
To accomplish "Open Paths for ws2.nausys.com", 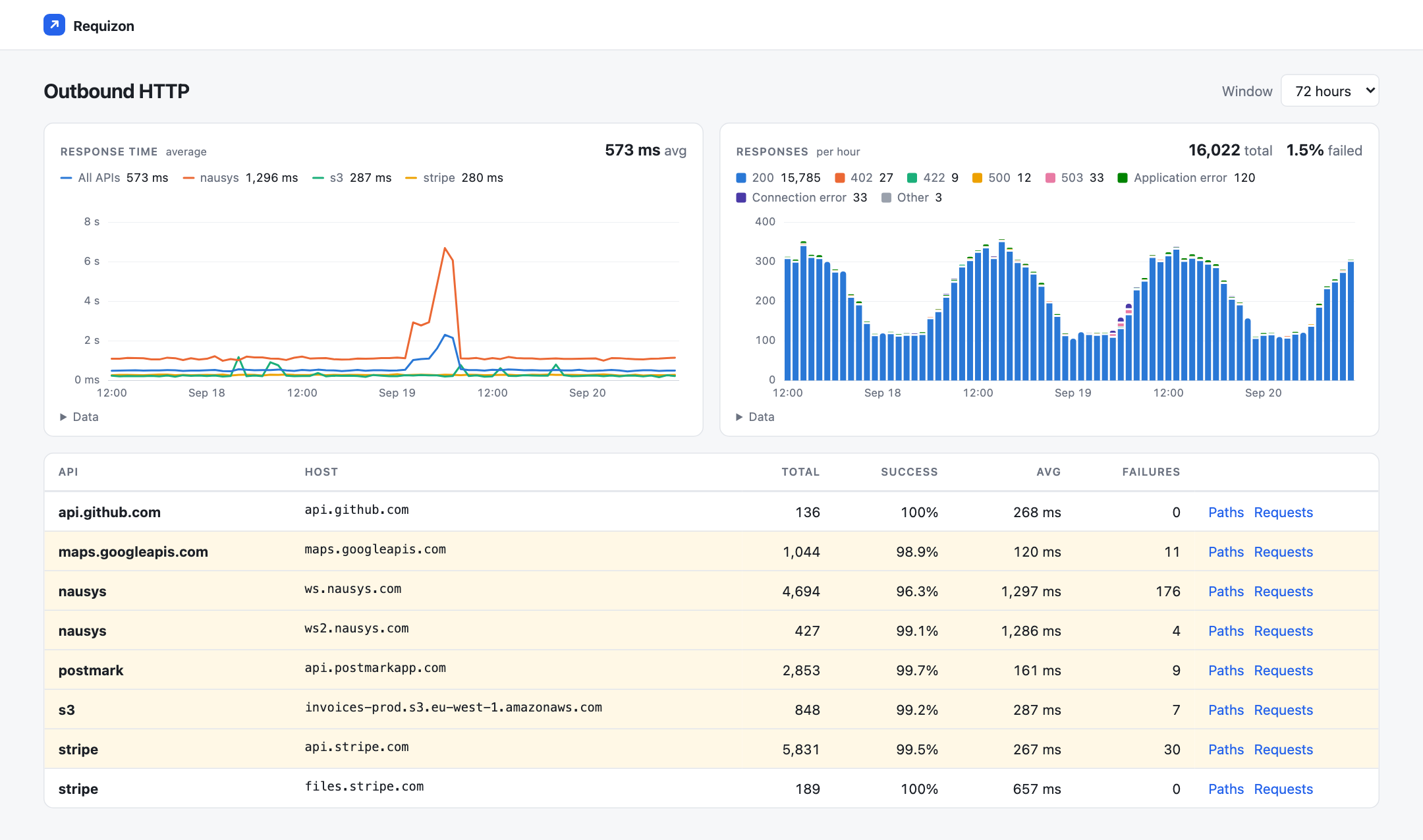I will tap(1226, 631).
